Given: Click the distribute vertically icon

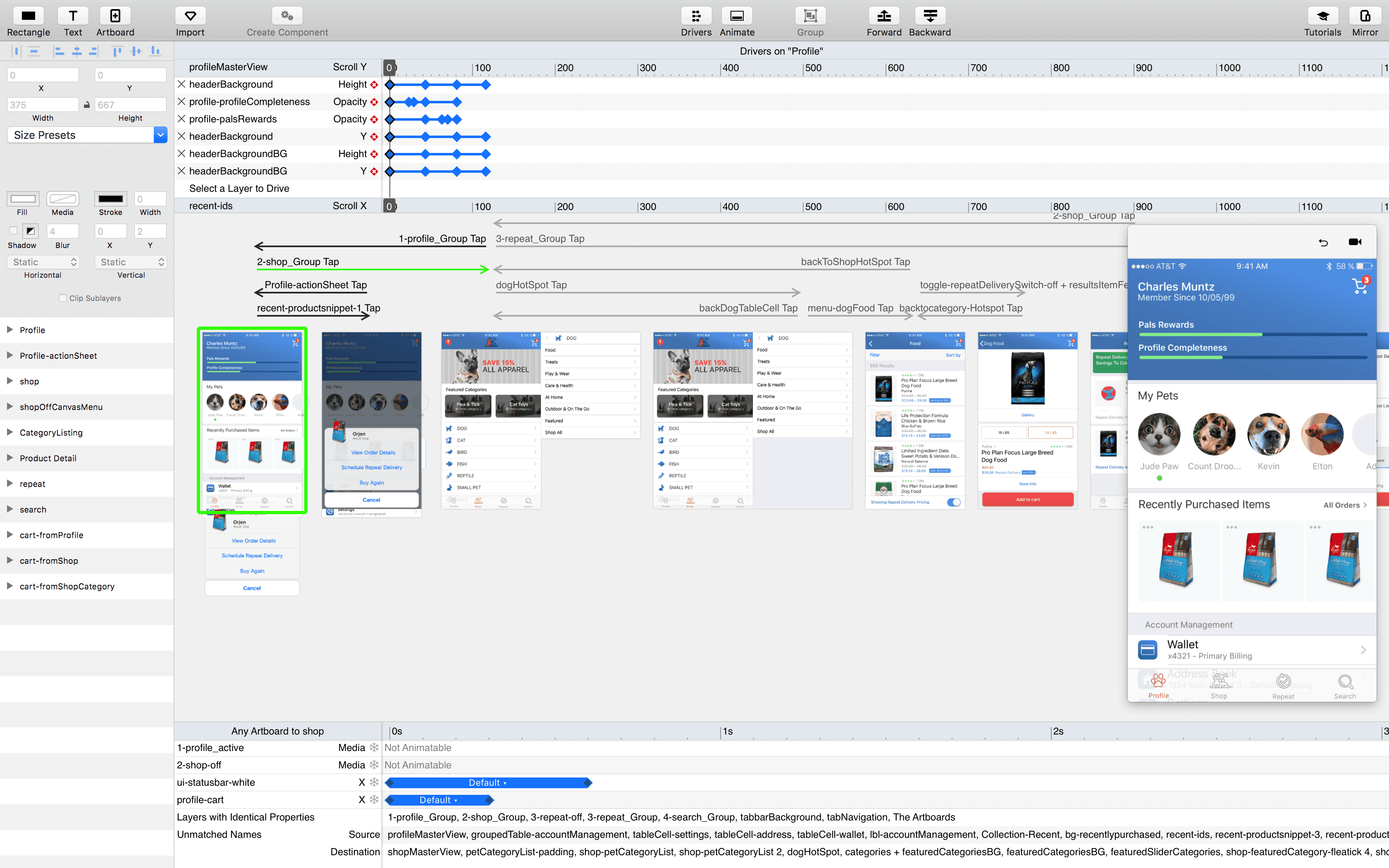Looking at the screenshot, I should pos(34,52).
